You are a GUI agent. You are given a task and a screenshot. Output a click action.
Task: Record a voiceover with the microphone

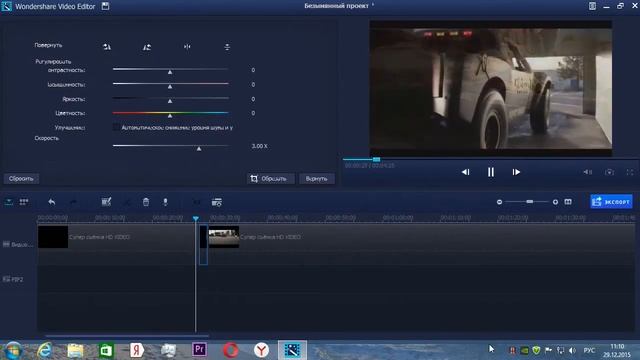pyautogui.click(x=165, y=202)
